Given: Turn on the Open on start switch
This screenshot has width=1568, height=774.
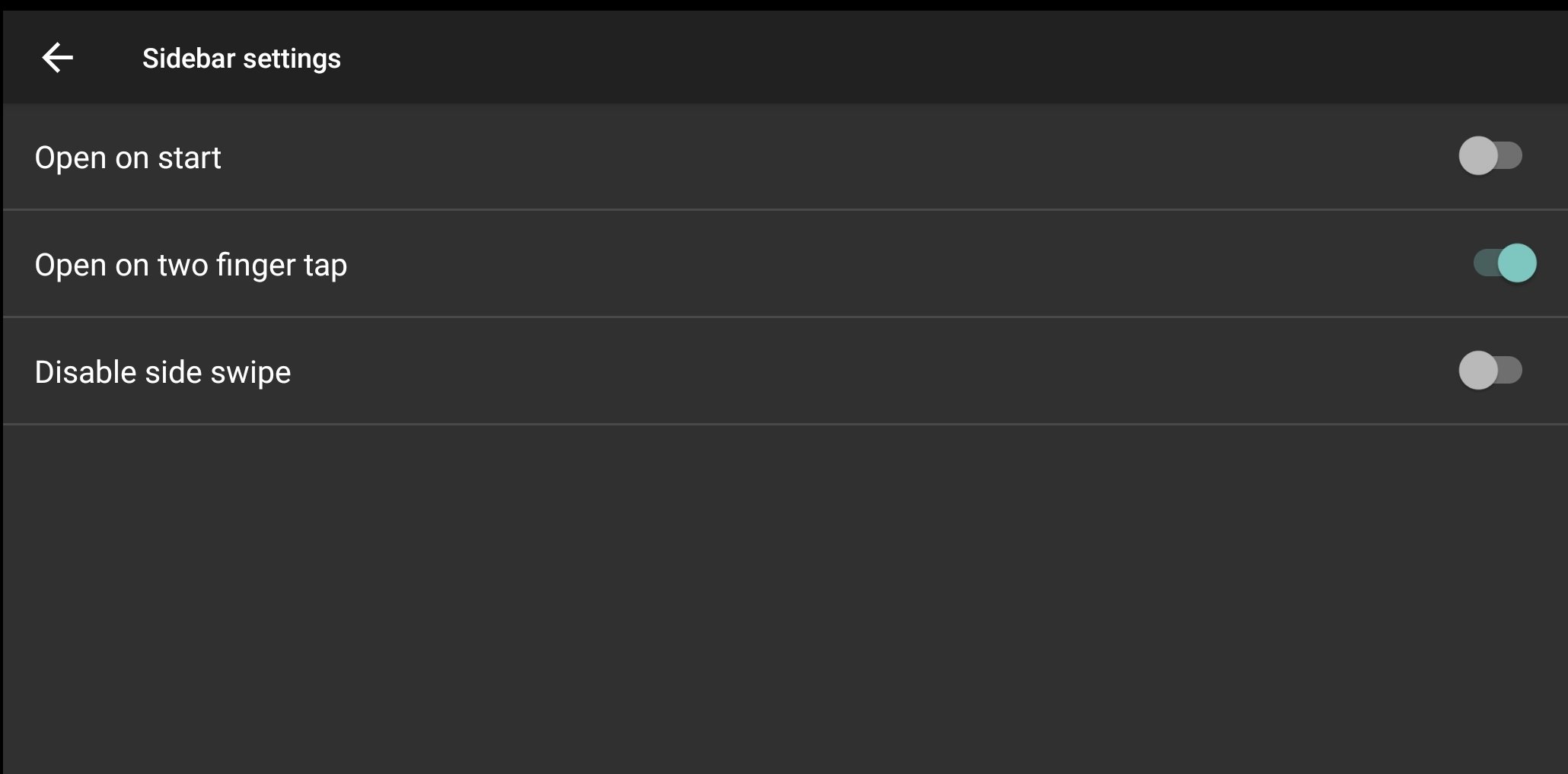Looking at the screenshot, I should point(1490,156).
